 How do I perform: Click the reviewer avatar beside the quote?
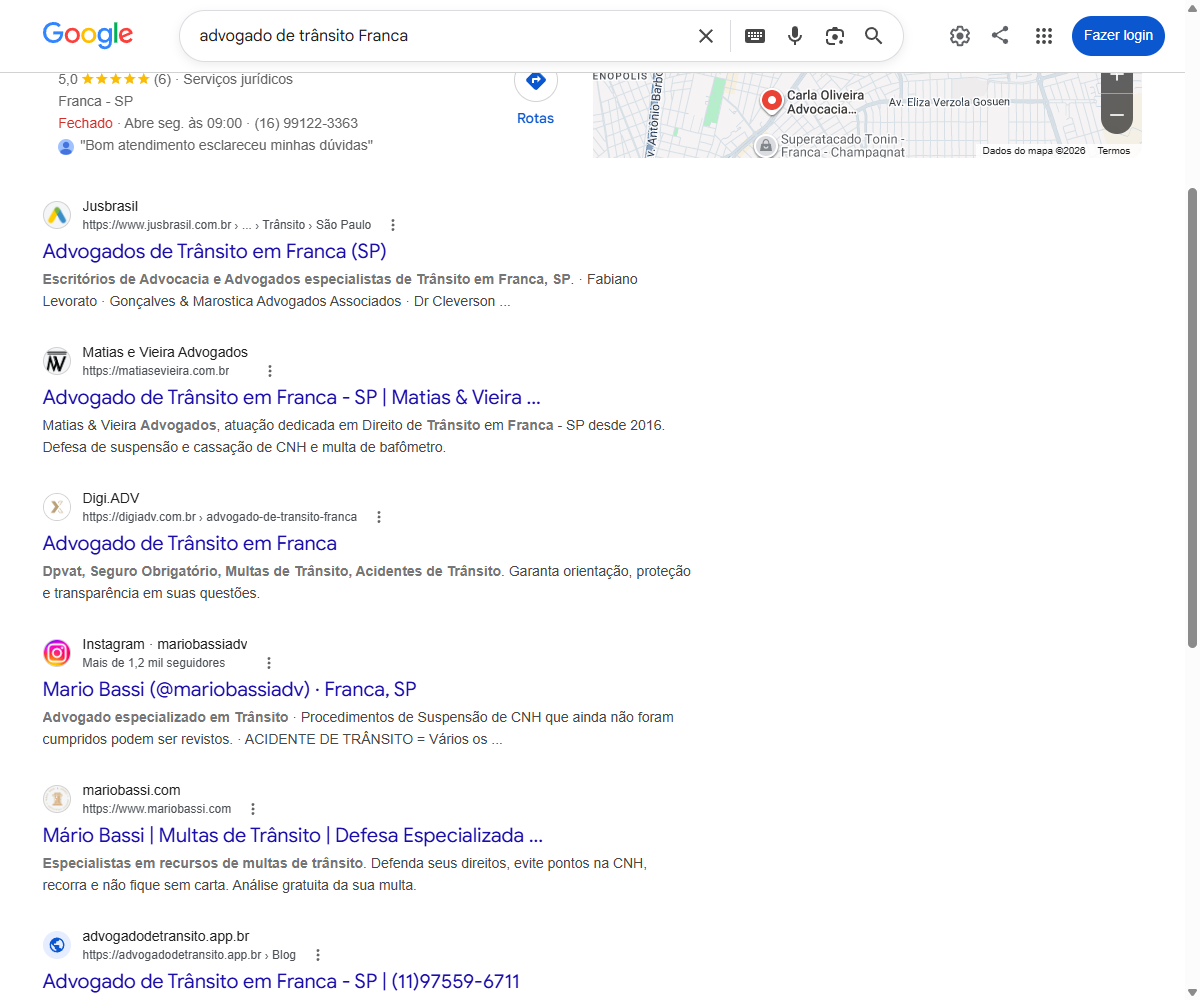tap(66, 146)
